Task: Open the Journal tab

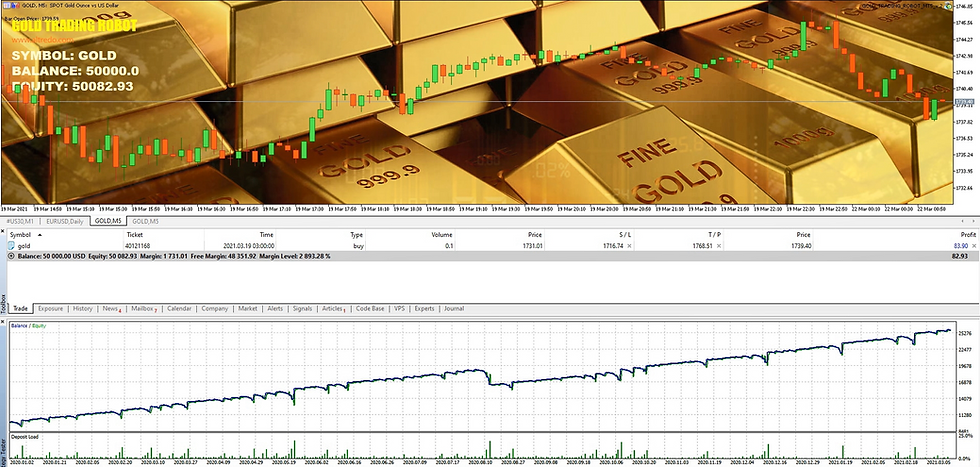Action: pyautogui.click(x=454, y=309)
